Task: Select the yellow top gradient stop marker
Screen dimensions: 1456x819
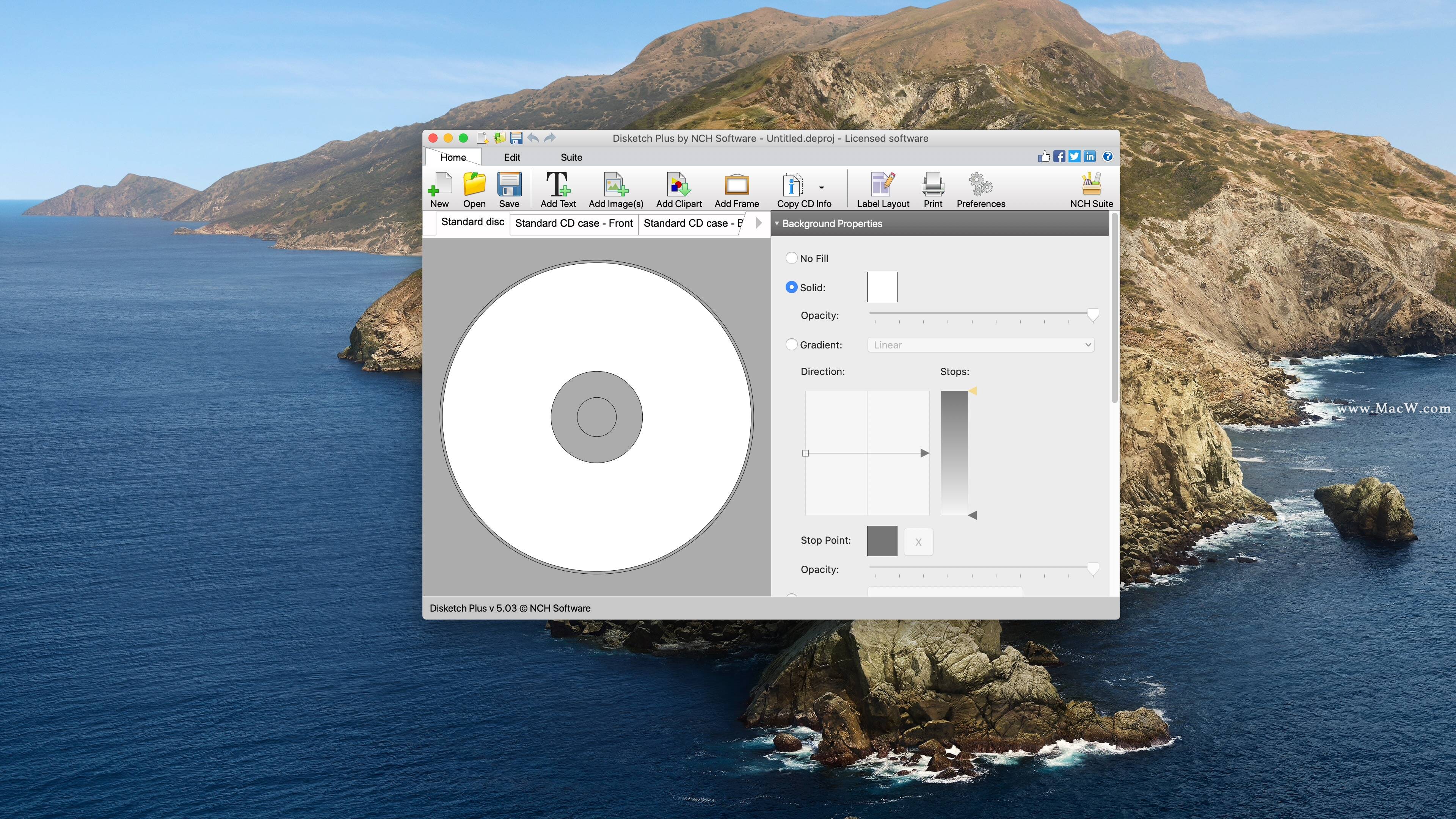Action: pyautogui.click(x=972, y=391)
